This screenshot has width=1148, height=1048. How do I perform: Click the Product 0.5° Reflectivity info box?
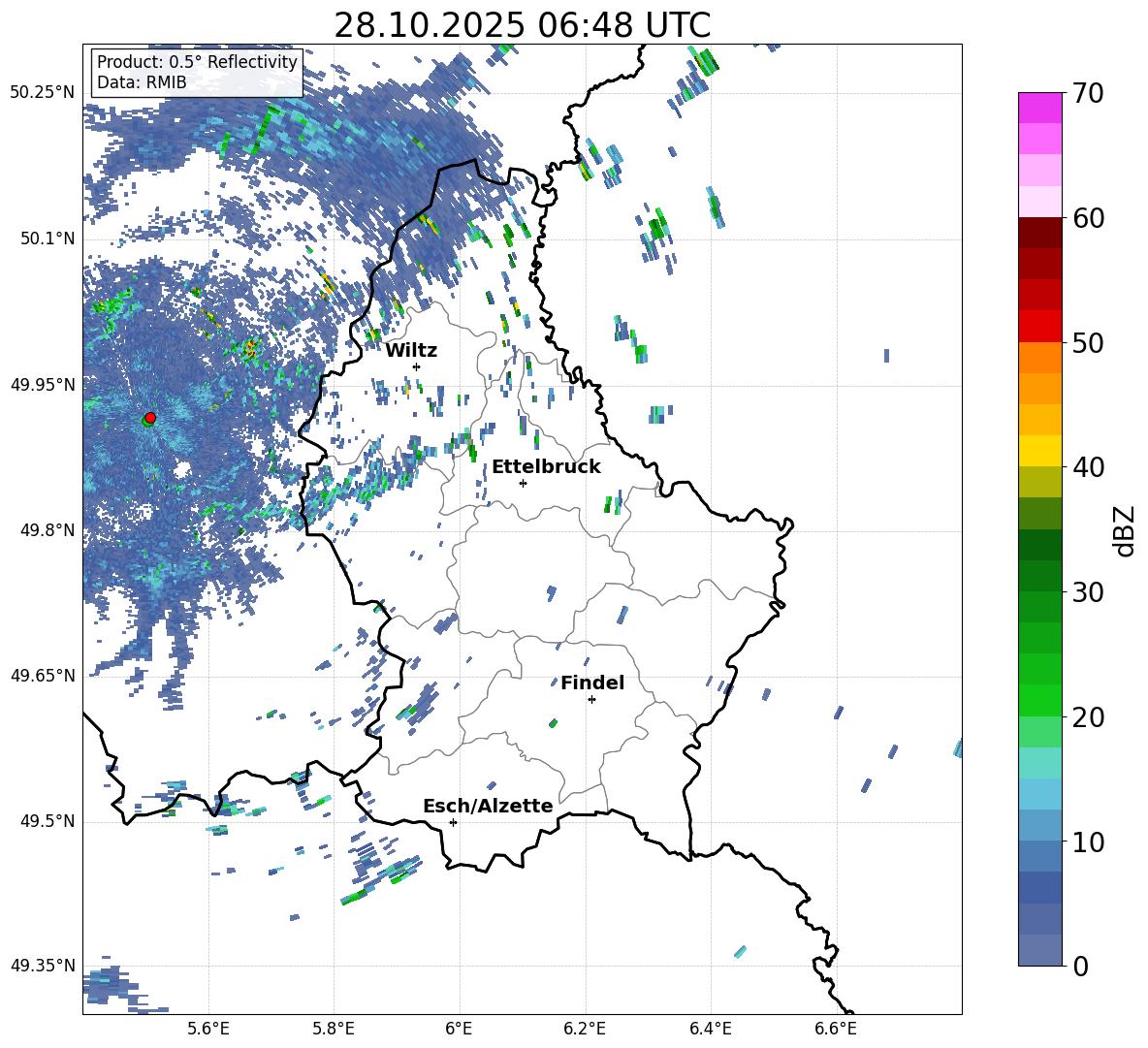point(197,73)
